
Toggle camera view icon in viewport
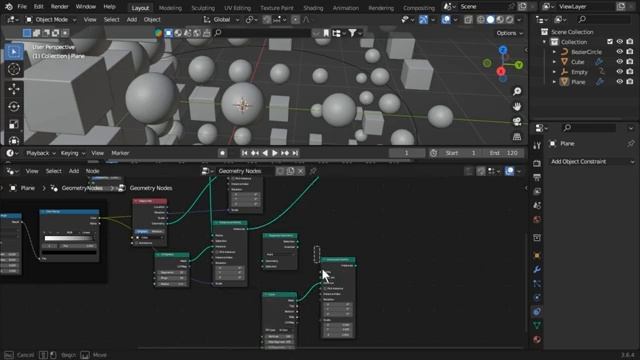point(517,122)
